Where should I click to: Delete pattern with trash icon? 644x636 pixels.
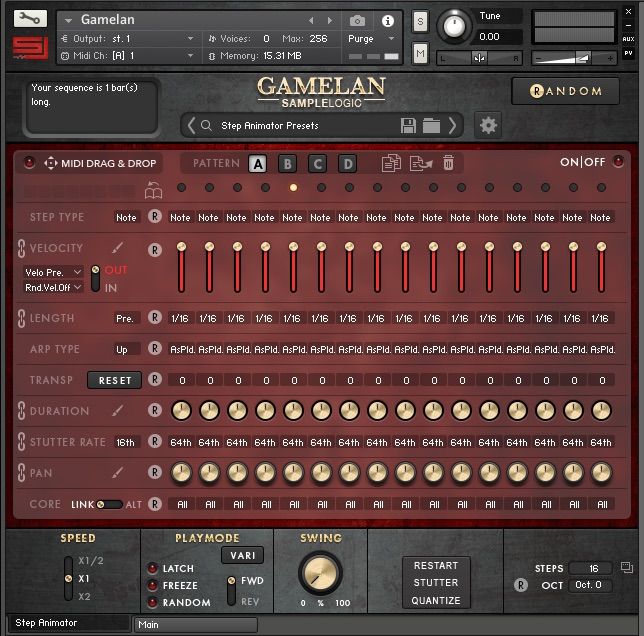coord(448,163)
